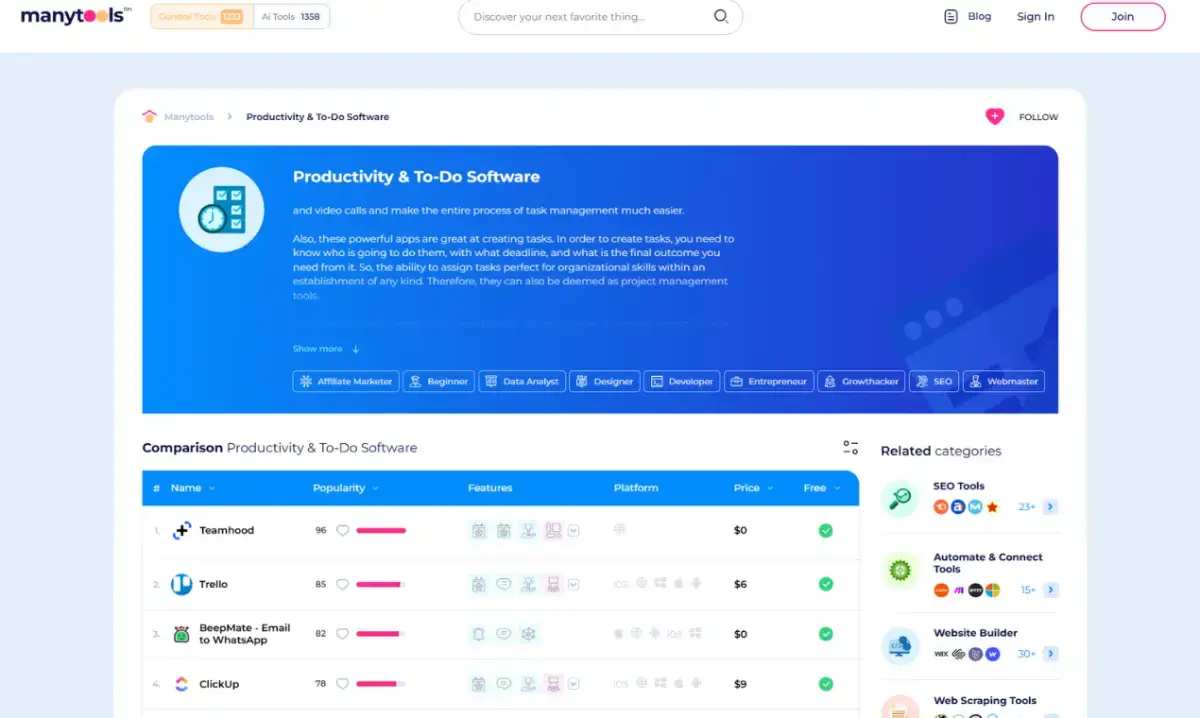Click the search magnifier icon
This screenshot has height=718, width=1200.
720,17
